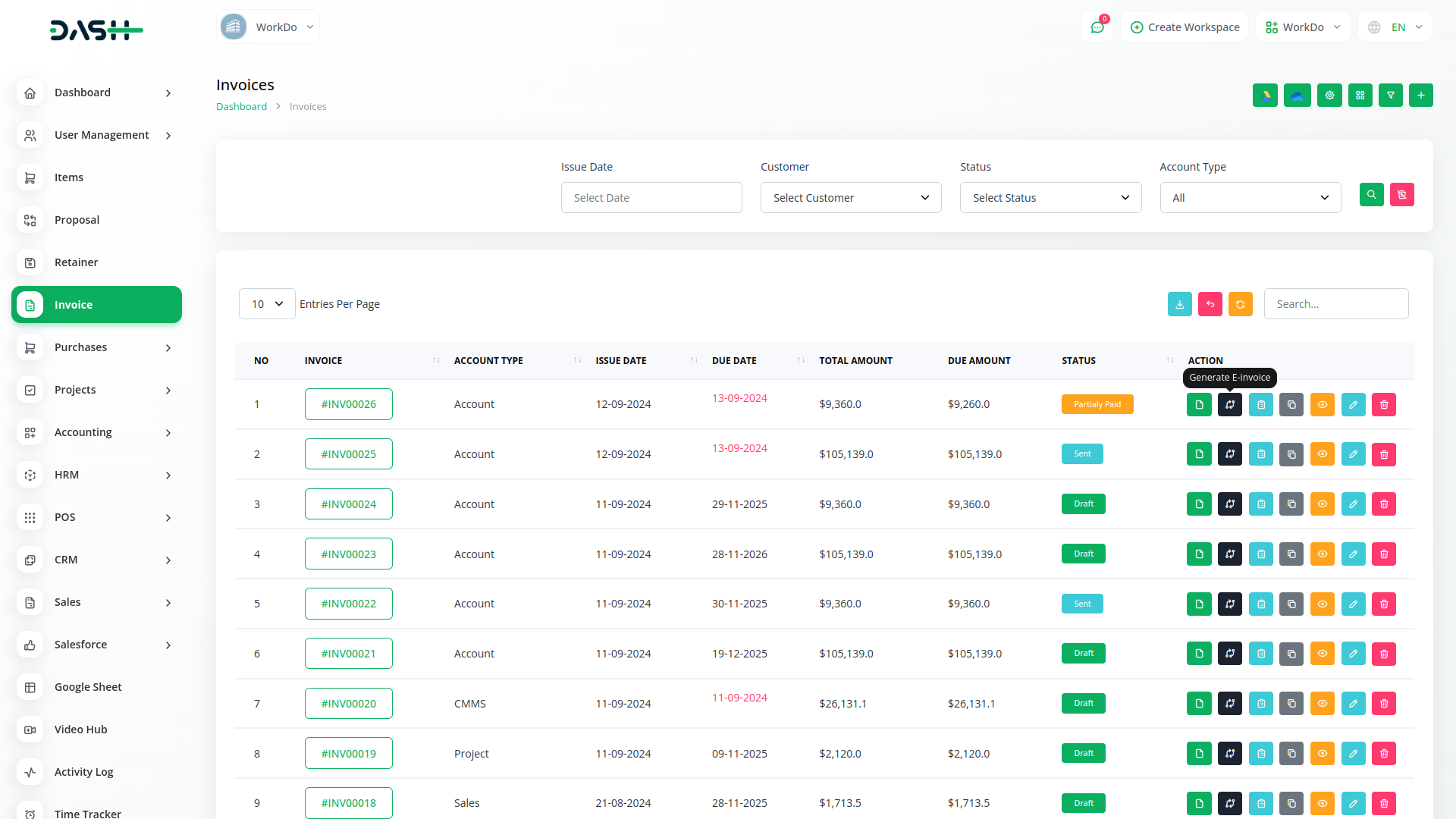This screenshot has height=819, width=1456.
Task: Click the OneDrive cloud icon button
Action: (1297, 96)
